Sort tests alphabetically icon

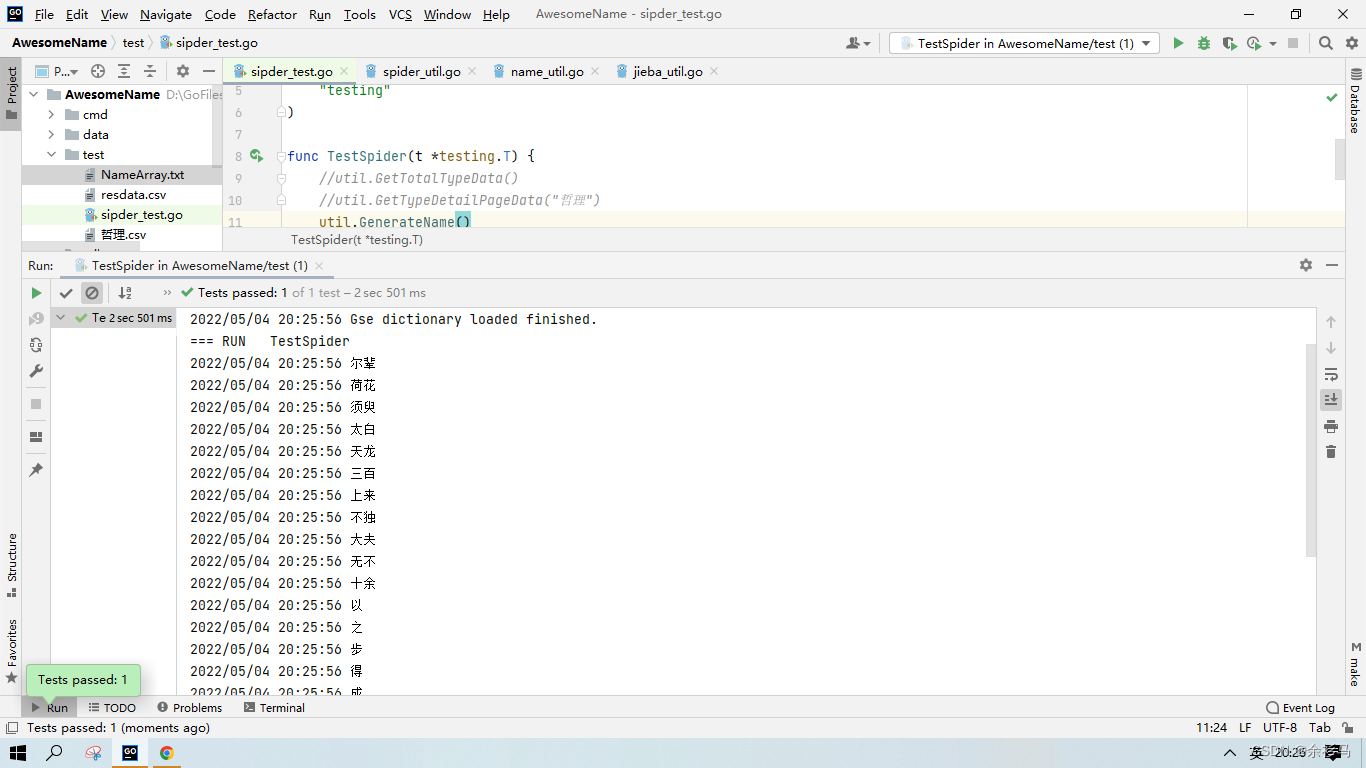point(125,293)
